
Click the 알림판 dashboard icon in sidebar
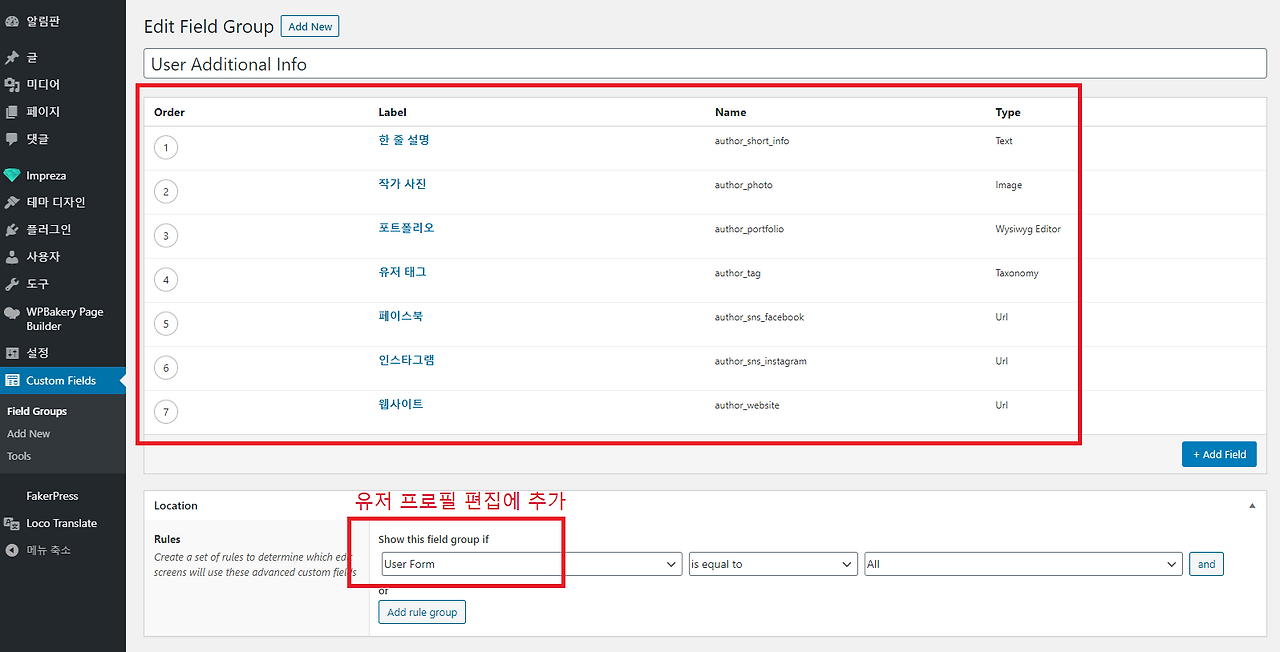[12, 21]
